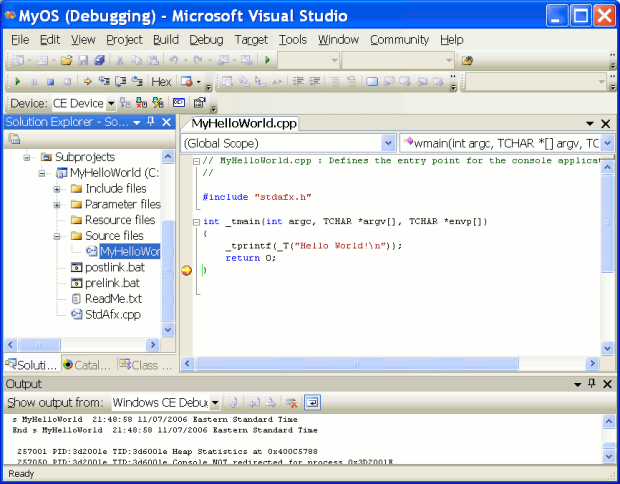Click the code editor vertical scrollbar thumb
This screenshot has width=620, height=484.
pos(607,223)
